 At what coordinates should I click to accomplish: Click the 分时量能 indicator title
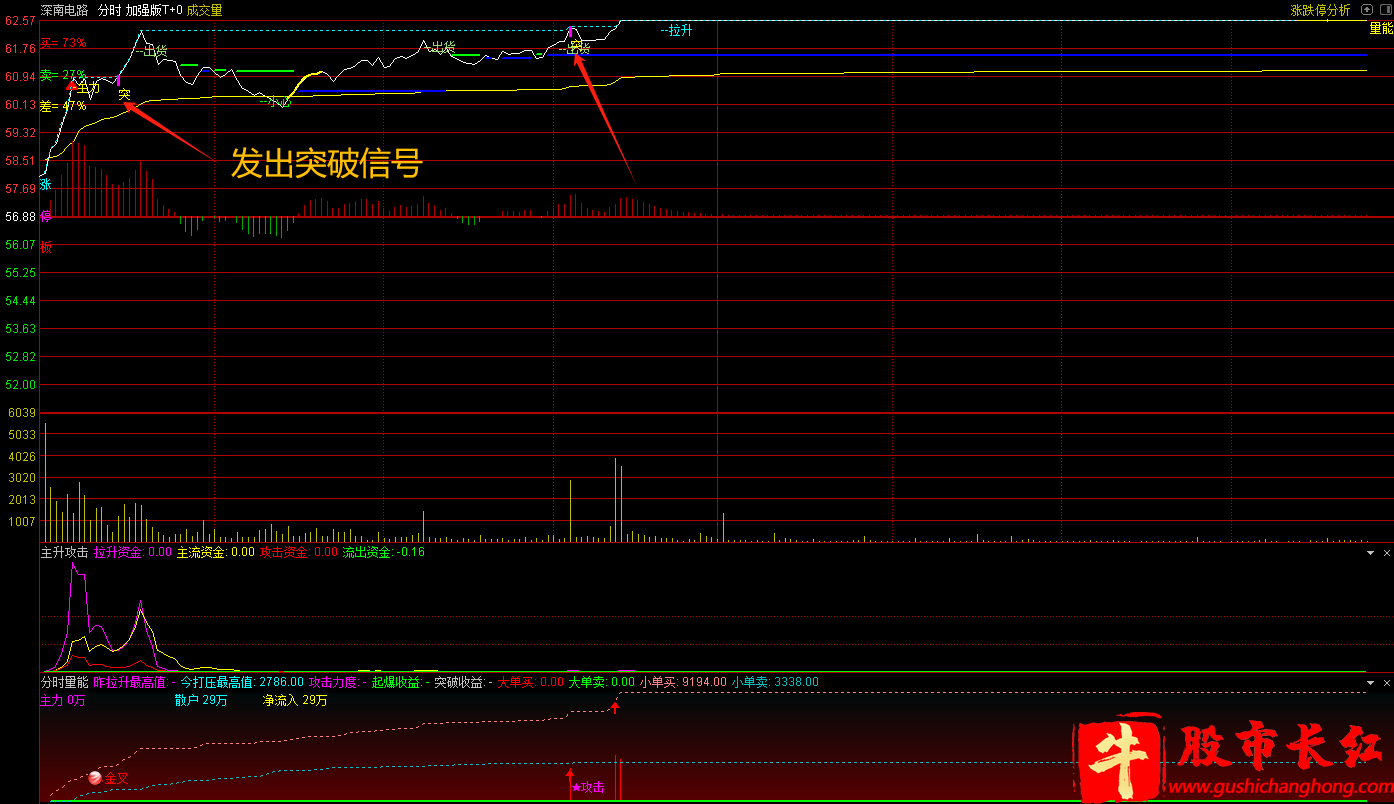(64, 683)
